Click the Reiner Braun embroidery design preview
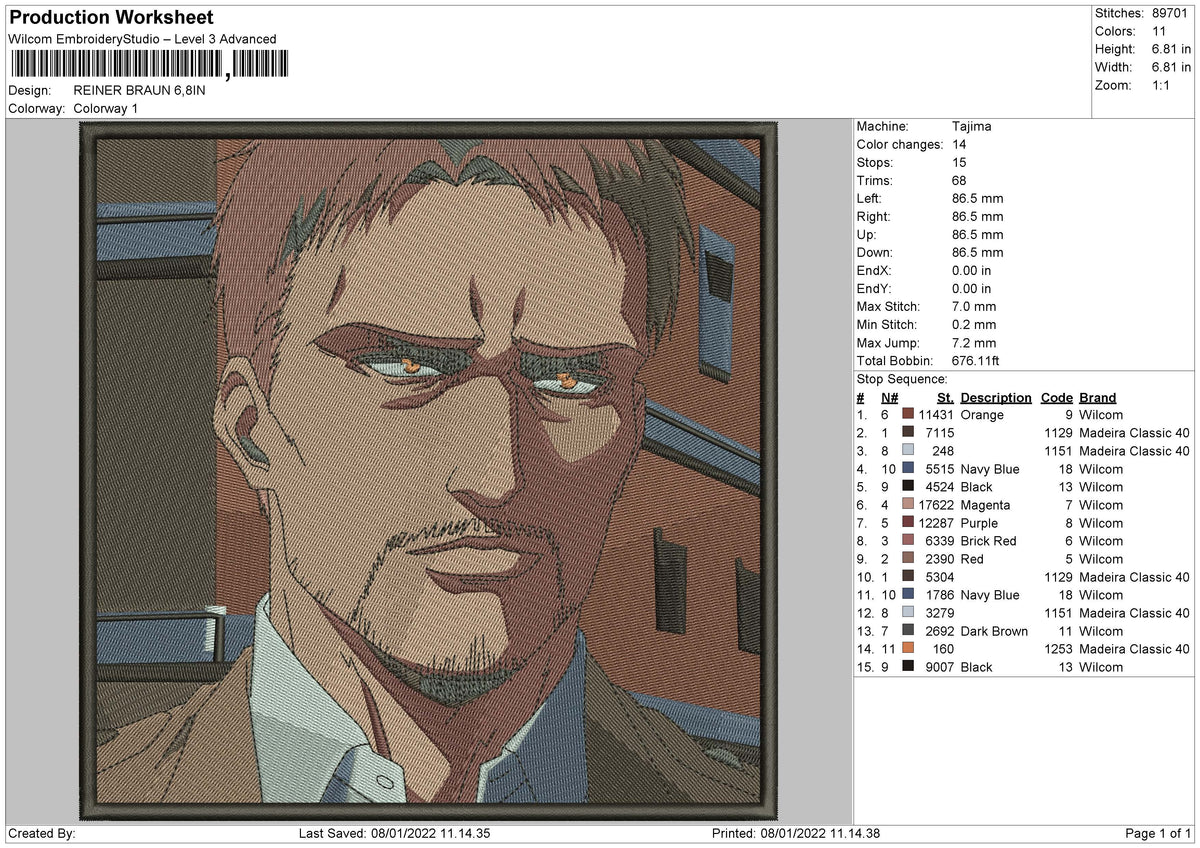 point(428,471)
